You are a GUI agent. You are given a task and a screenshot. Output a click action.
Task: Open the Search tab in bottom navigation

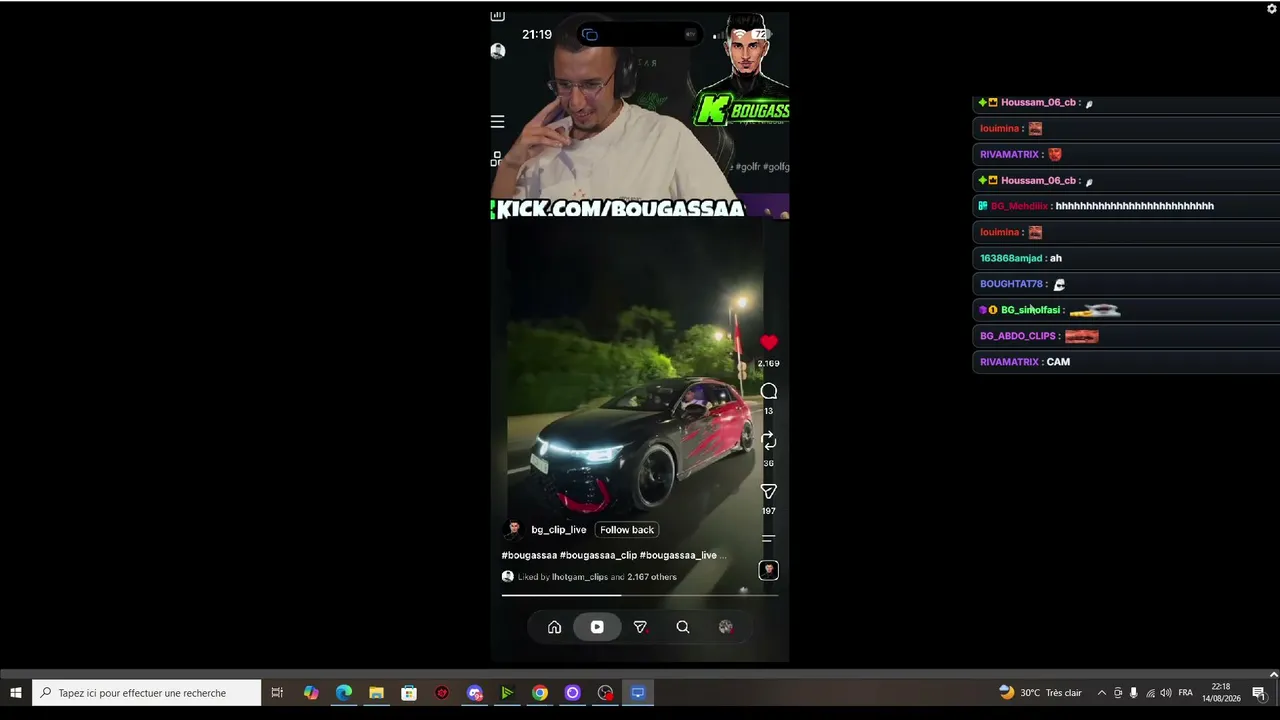[683, 627]
